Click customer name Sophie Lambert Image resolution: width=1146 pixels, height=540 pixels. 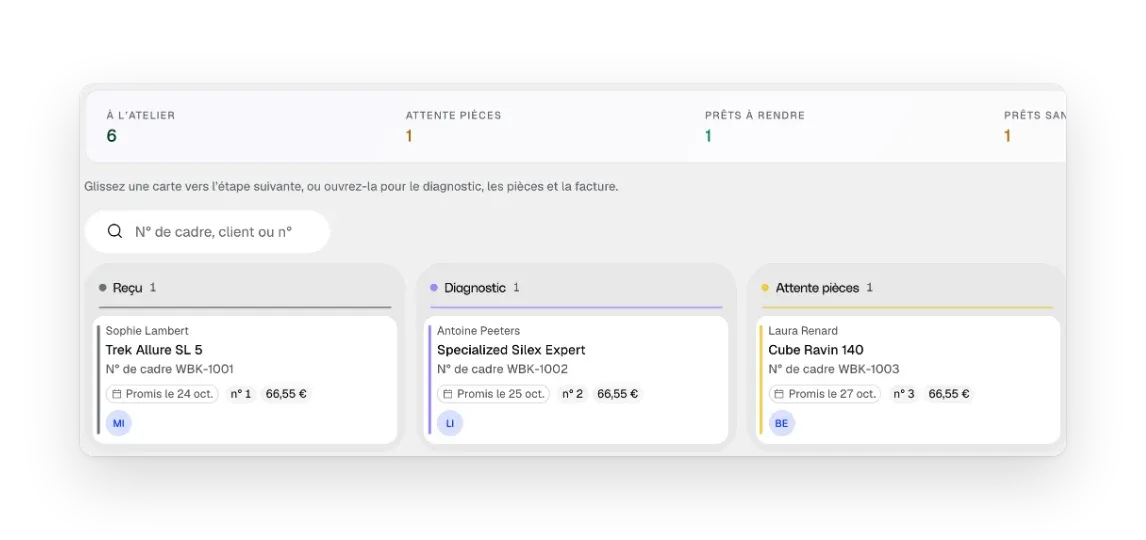click(x=147, y=331)
